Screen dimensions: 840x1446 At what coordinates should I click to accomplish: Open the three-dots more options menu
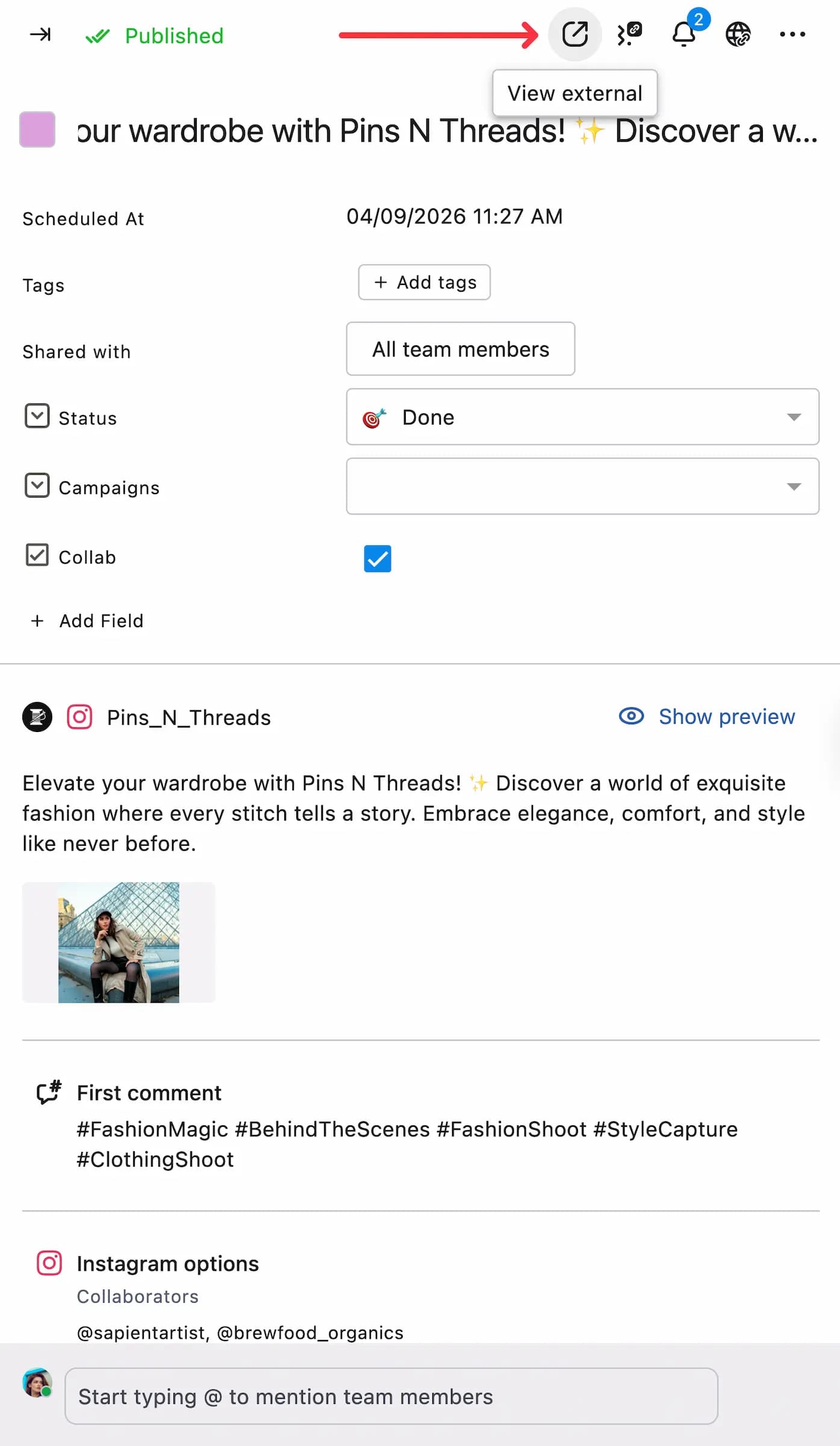point(792,34)
